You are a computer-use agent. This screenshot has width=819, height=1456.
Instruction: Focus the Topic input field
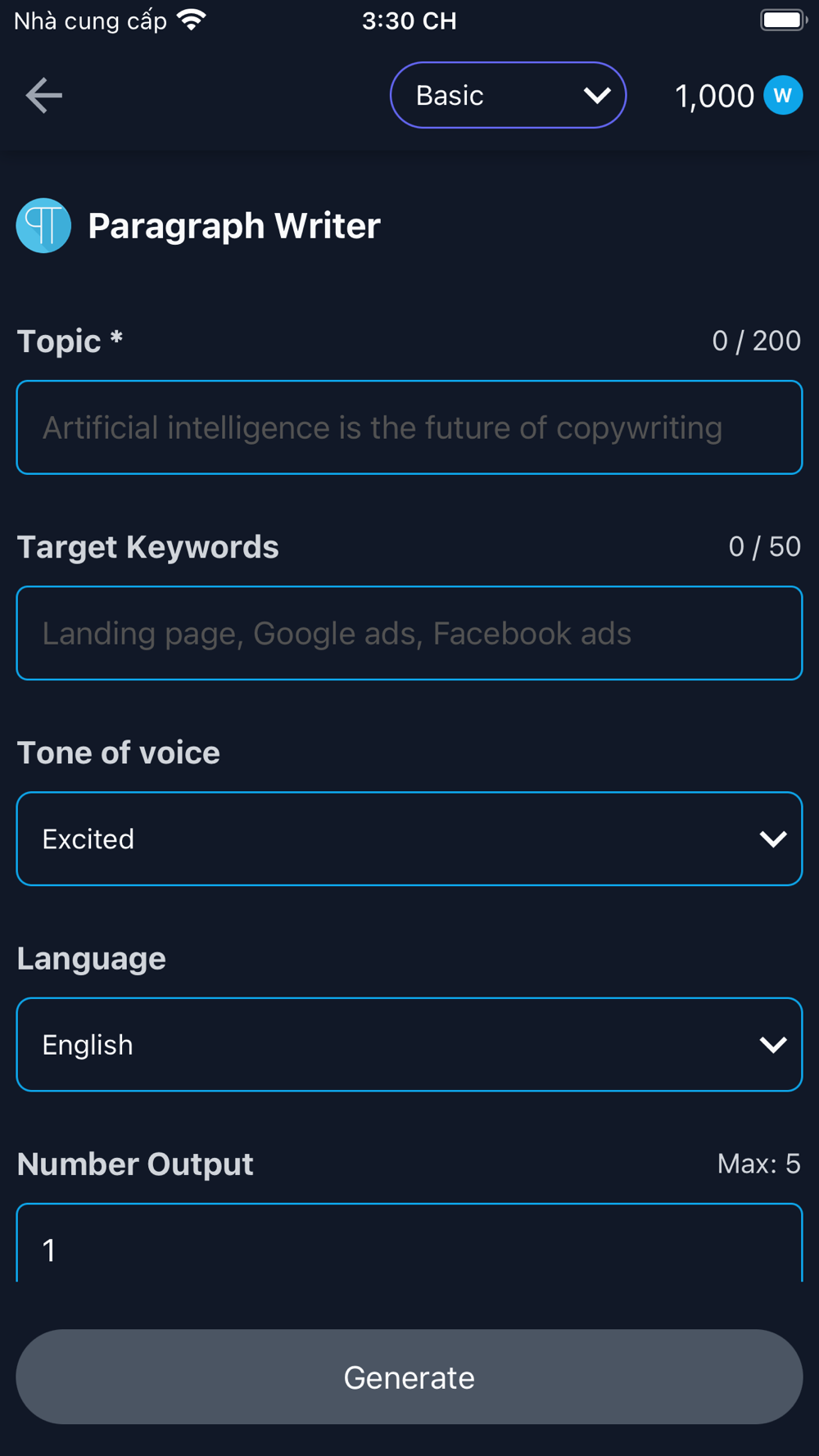click(409, 427)
